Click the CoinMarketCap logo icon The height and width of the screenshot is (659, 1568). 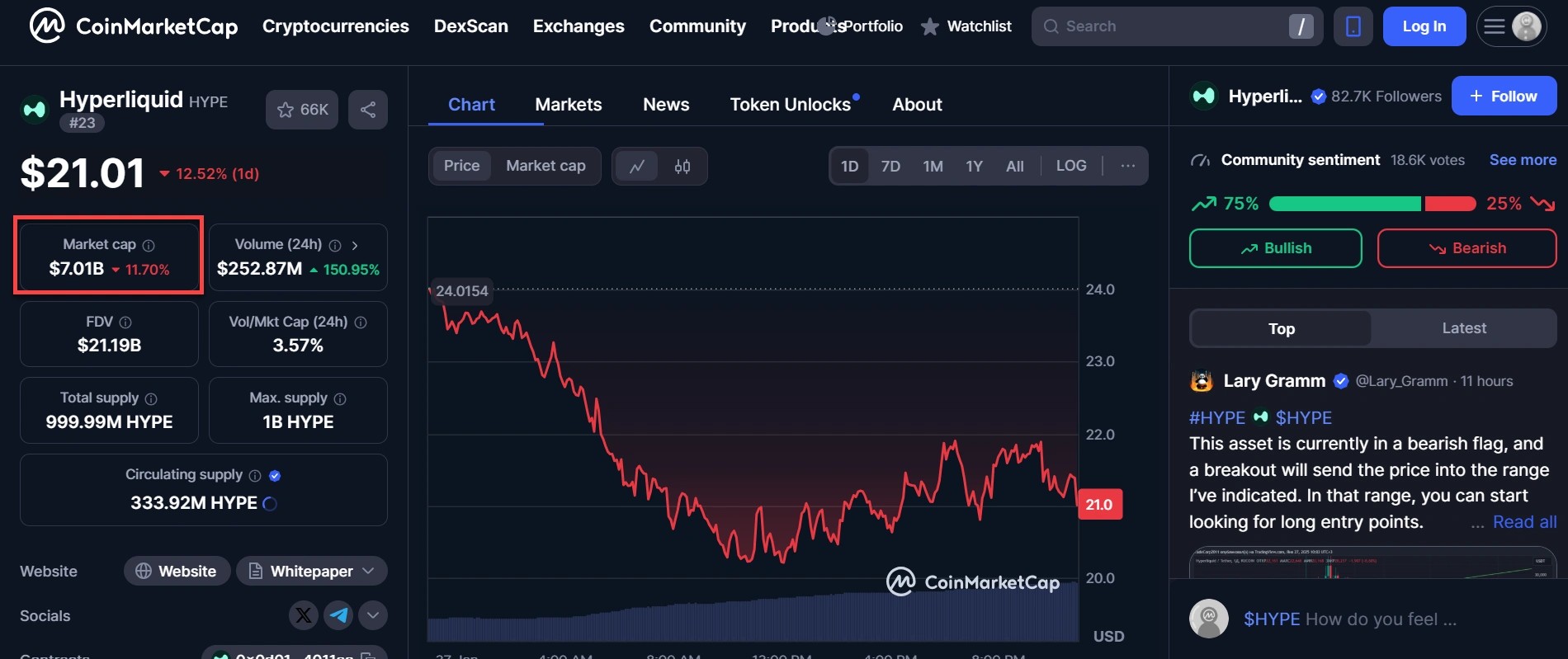pyautogui.click(x=47, y=26)
